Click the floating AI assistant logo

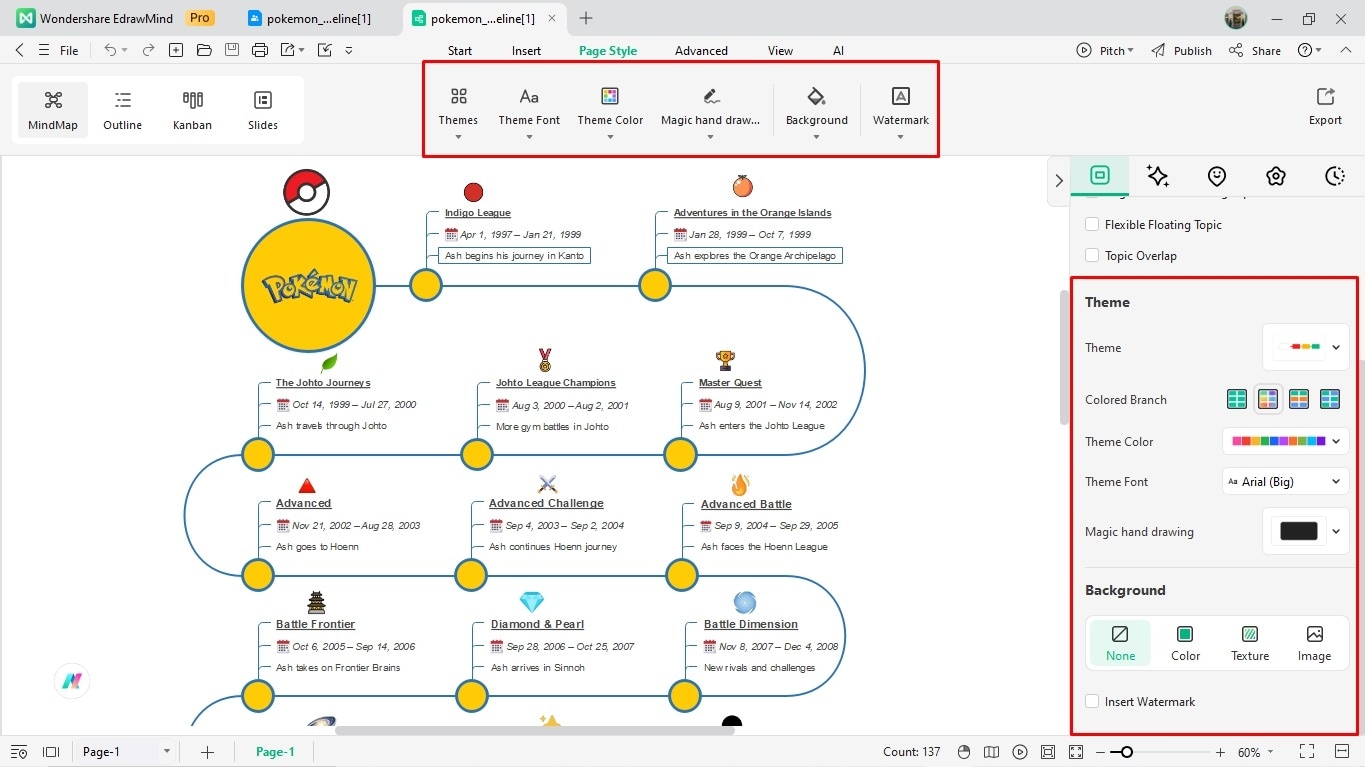[x=72, y=681]
